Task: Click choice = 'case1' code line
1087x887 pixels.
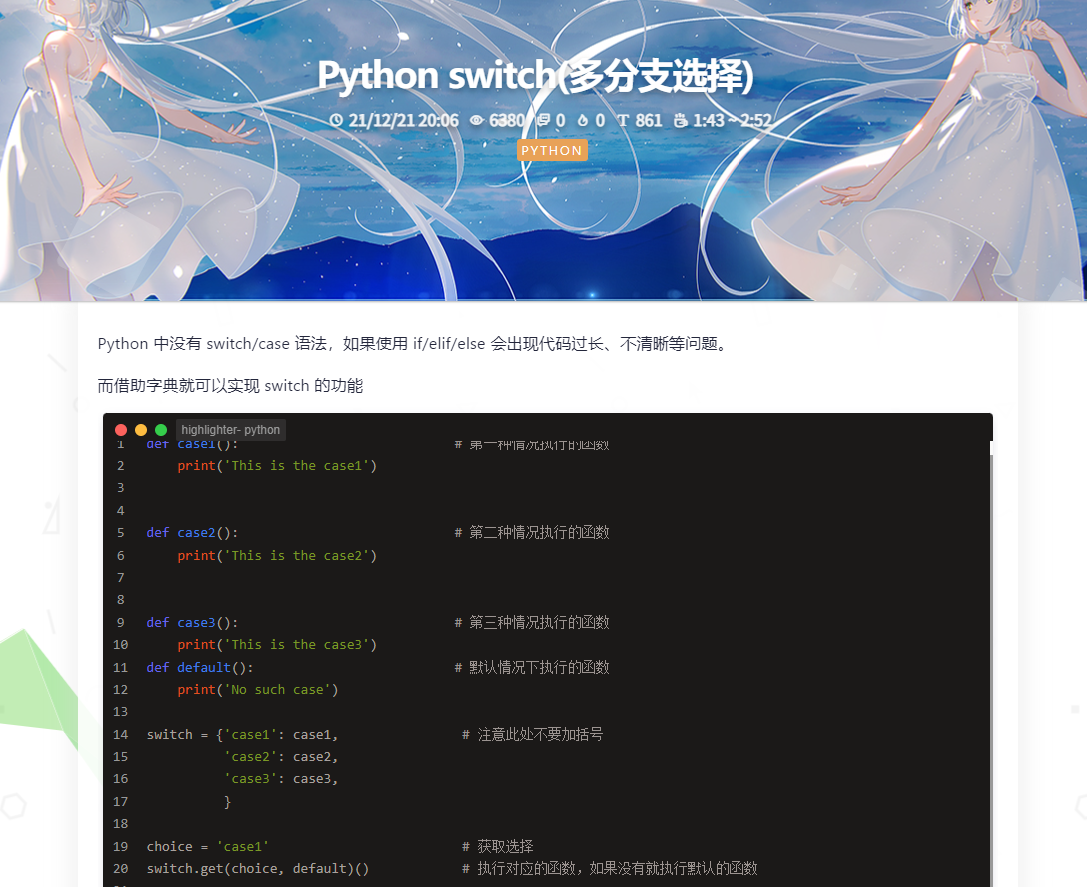Action: click(x=208, y=846)
